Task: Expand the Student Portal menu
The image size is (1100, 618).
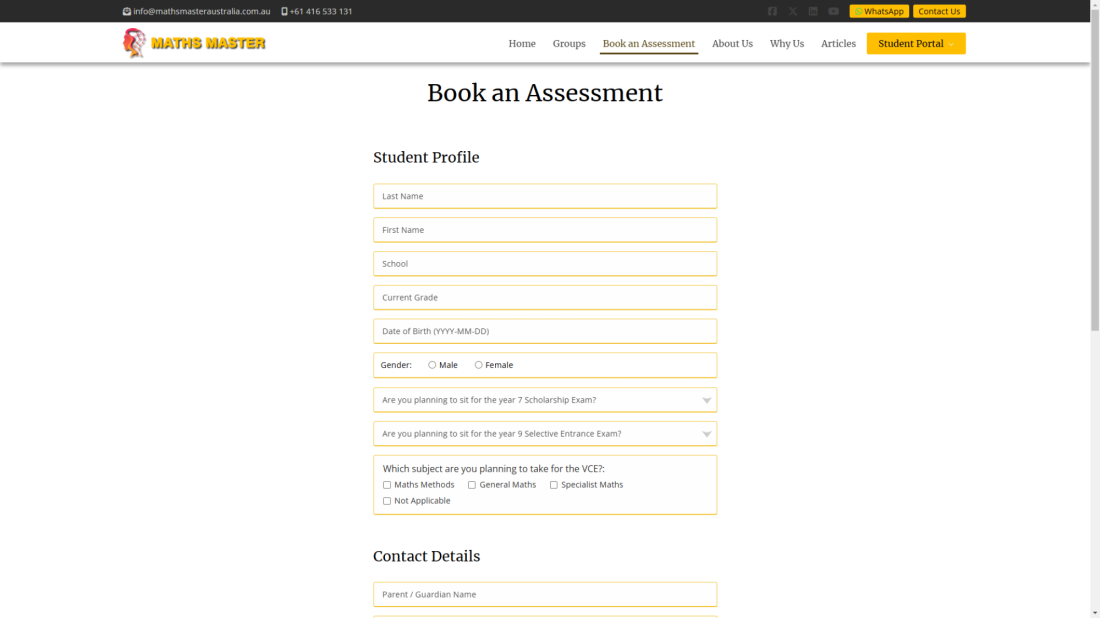Action: (x=915, y=43)
